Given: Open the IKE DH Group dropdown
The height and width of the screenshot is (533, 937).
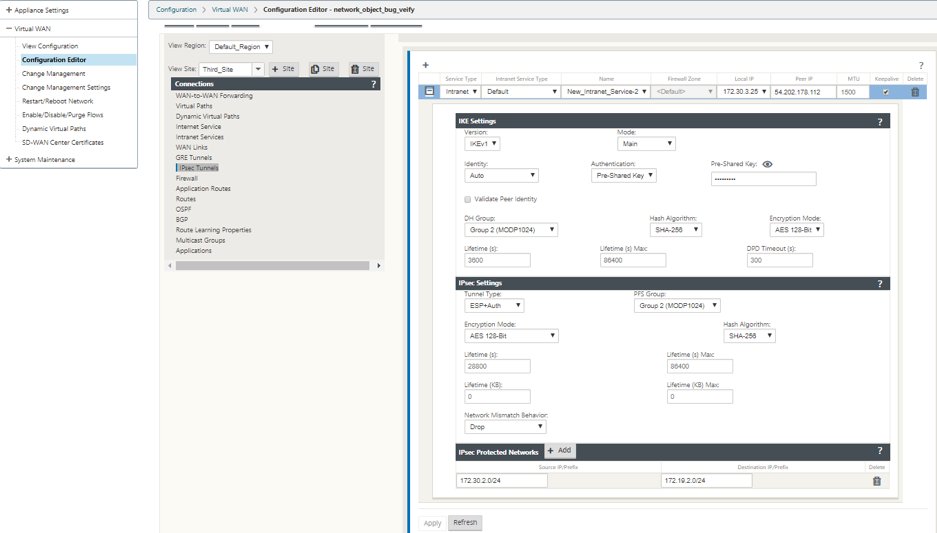Looking at the screenshot, I should coord(511,230).
